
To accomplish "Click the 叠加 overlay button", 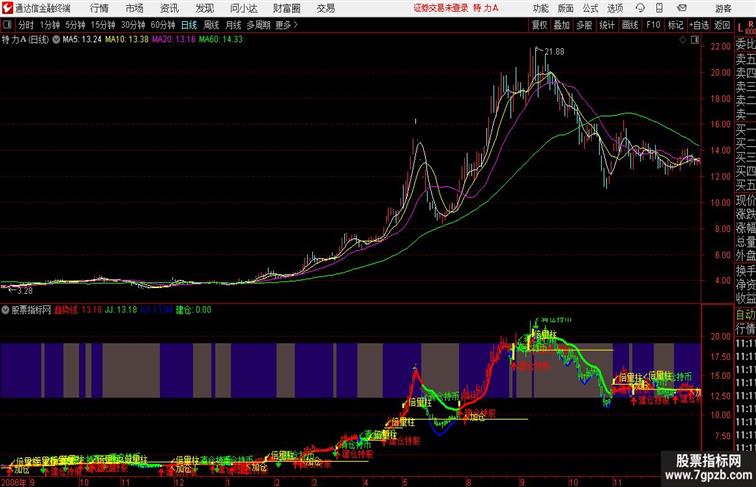I will 562,25.
